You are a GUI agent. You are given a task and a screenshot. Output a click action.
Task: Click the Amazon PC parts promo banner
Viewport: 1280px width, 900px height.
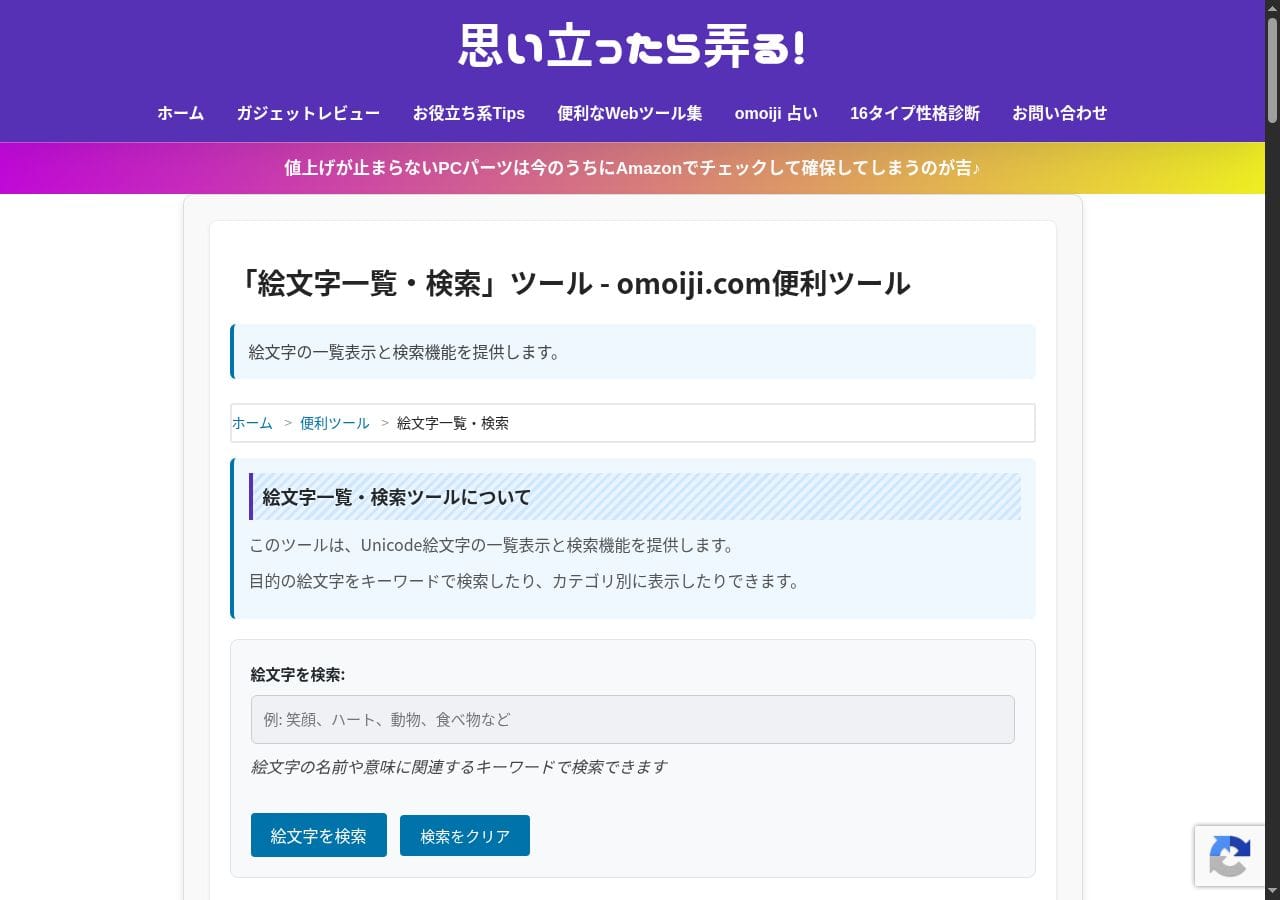tap(632, 168)
